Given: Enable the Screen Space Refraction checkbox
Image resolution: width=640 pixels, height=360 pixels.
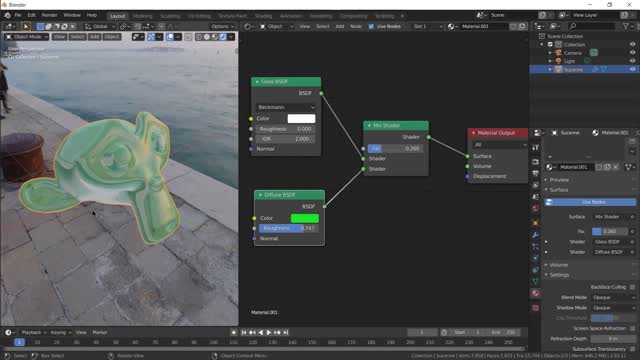Looking at the screenshot, I should (x=632, y=328).
